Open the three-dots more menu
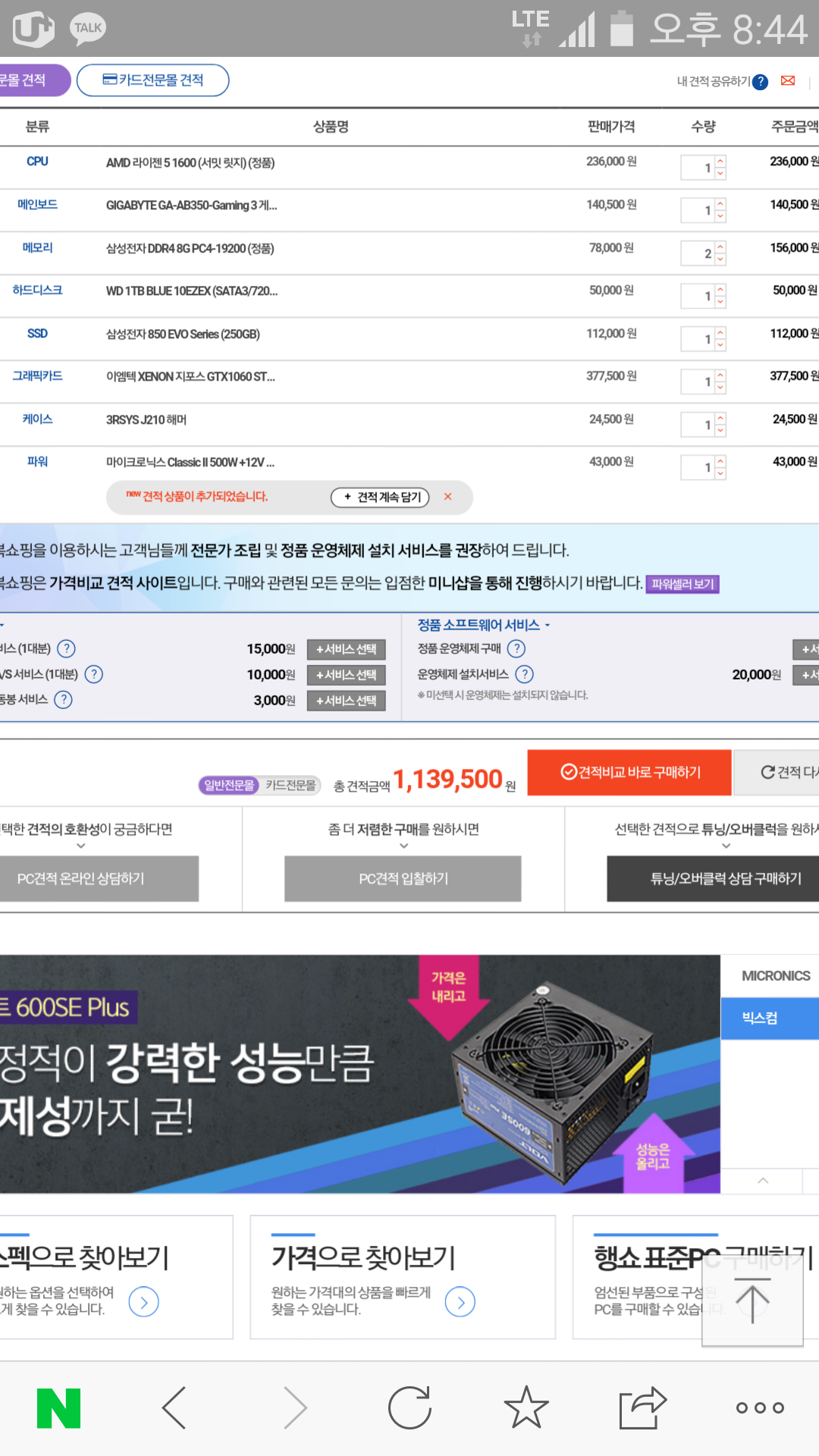Viewport: 819px width, 1456px height. [x=760, y=1408]
